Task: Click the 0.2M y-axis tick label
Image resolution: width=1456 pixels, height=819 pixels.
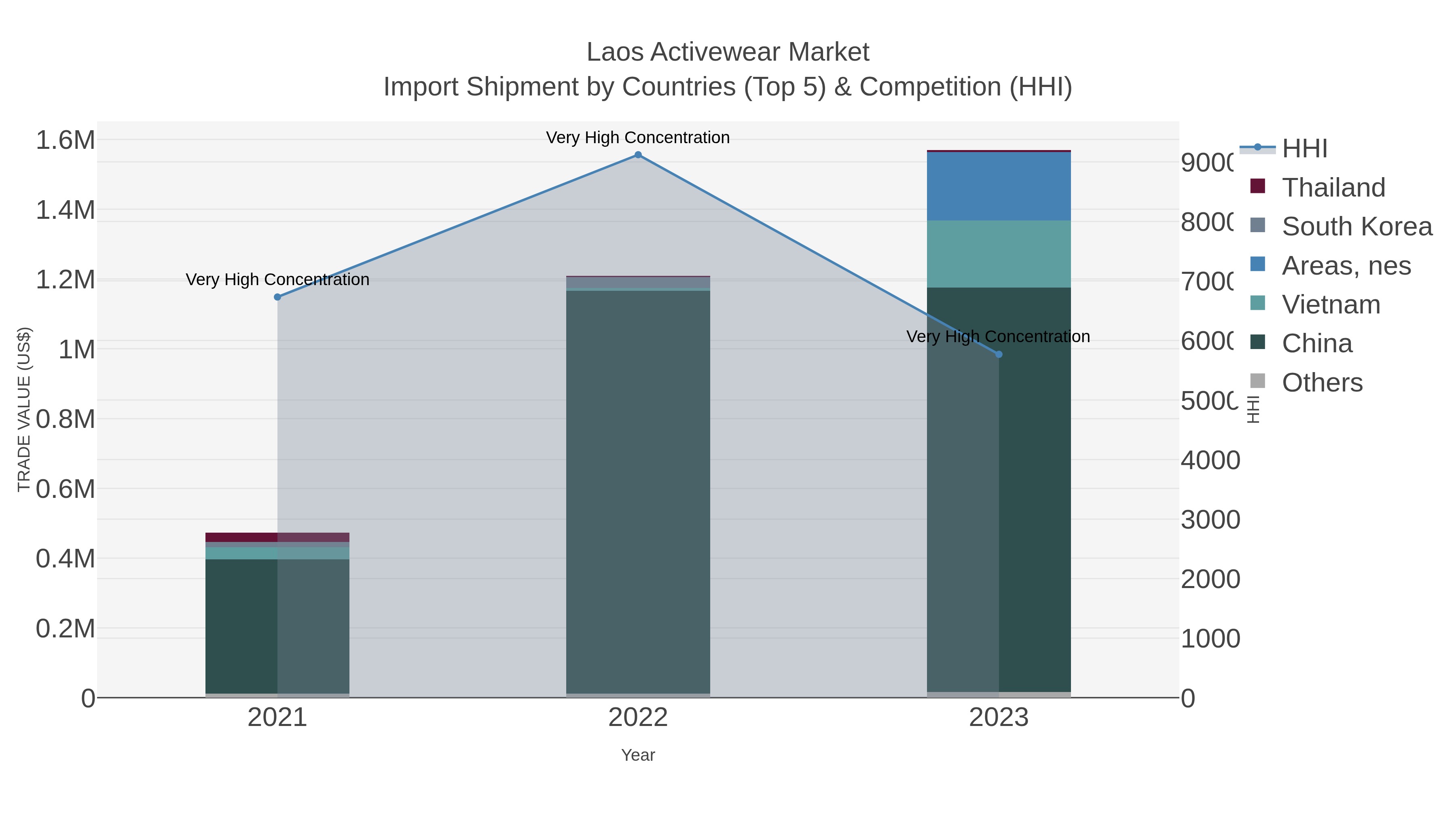Action: coord(66,629)
